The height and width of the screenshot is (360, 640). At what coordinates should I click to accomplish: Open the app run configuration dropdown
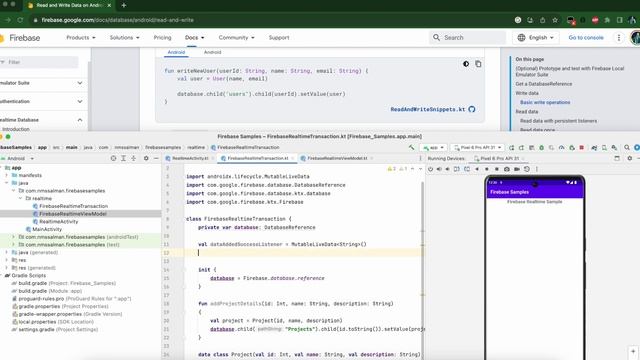click(x=433, y=147)
